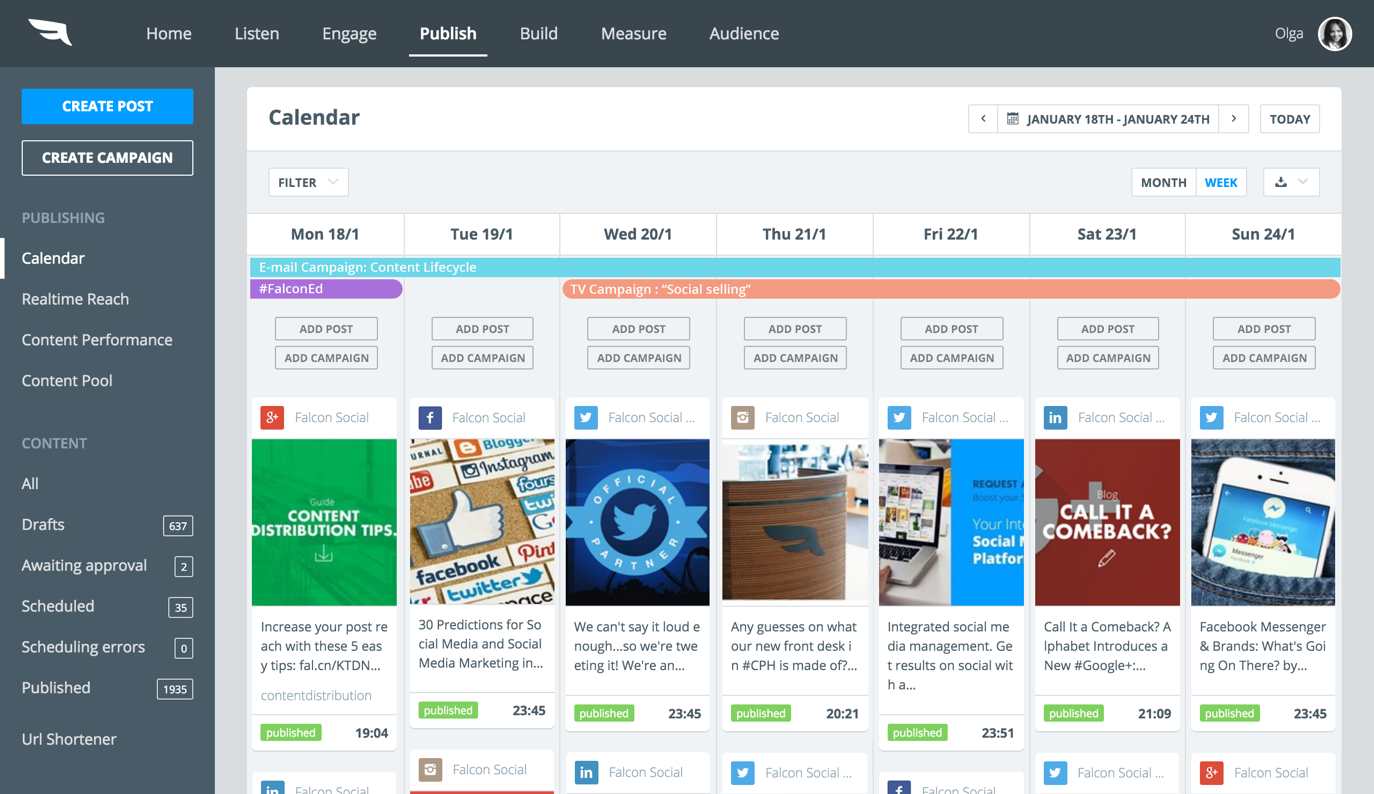Screen dimensions: 1374x794
Task: Open the Content Distribution Tips post image
Action: click(324, 522)
